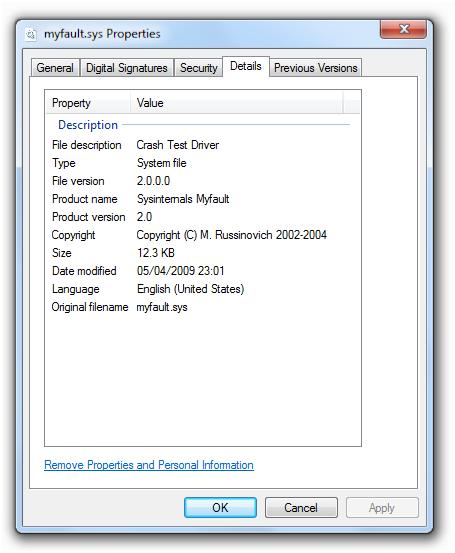This screenshot has width=455, height=553.
Task: Select the Product version property label
Action: pyautogui.click(x=89, y=217)
